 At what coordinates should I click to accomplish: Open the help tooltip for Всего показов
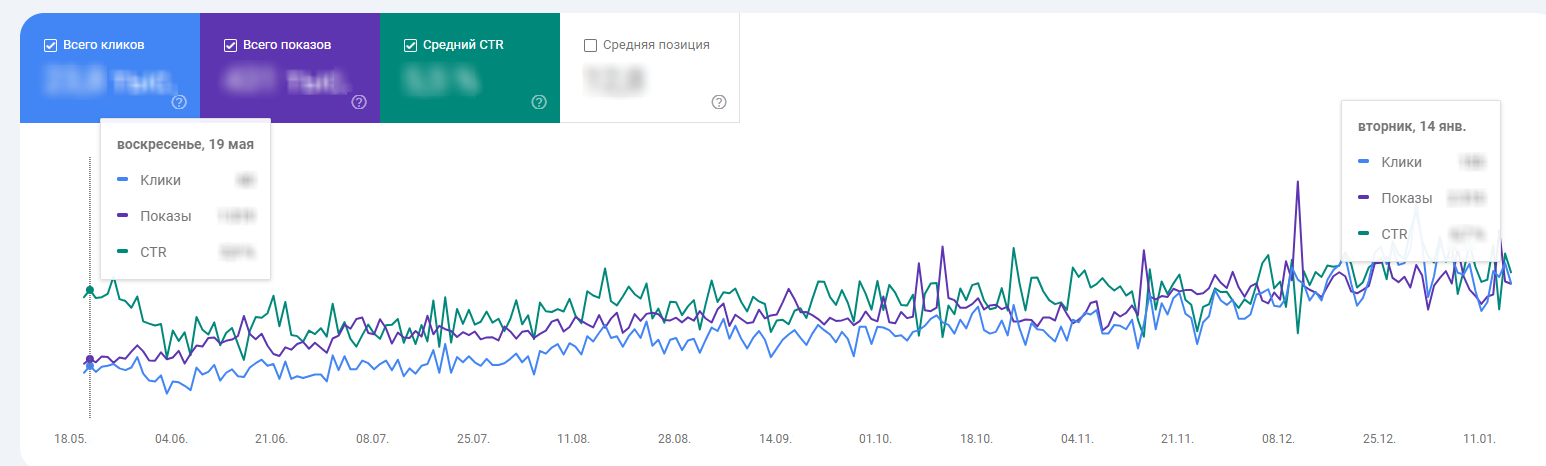pos(359,102)
